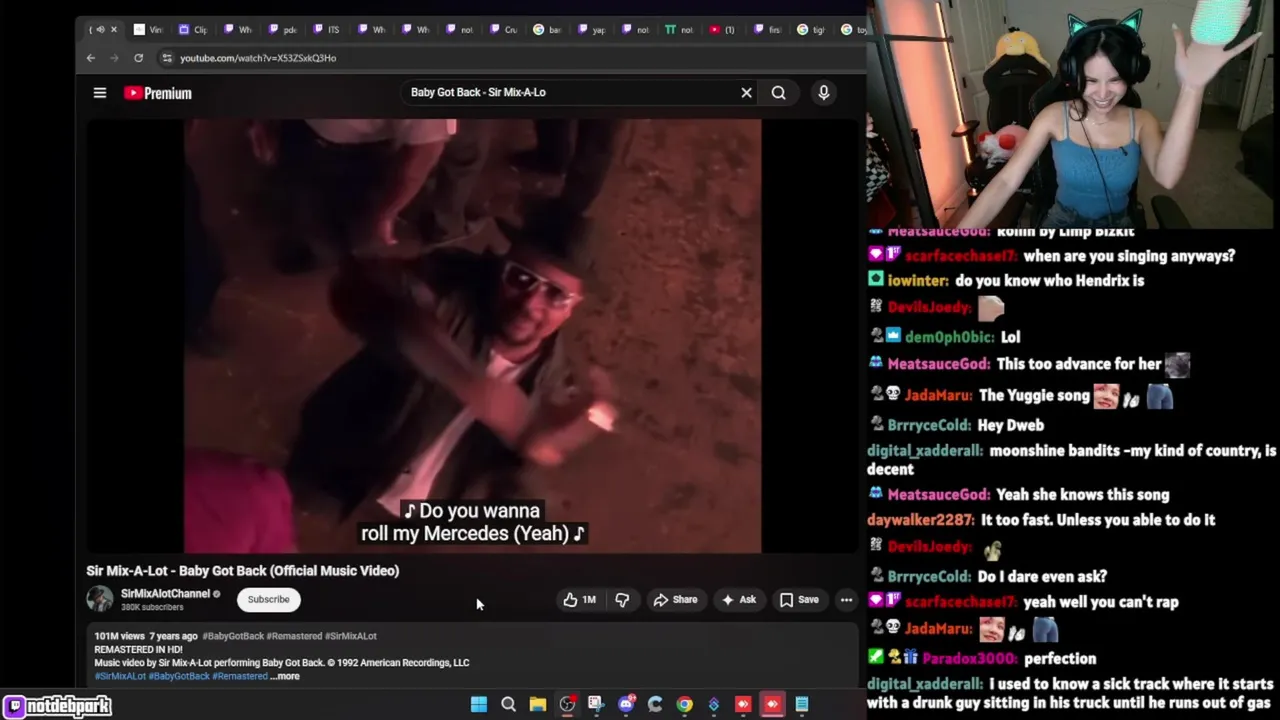Click chat username Paradox3000

click(x=970, y=659)
